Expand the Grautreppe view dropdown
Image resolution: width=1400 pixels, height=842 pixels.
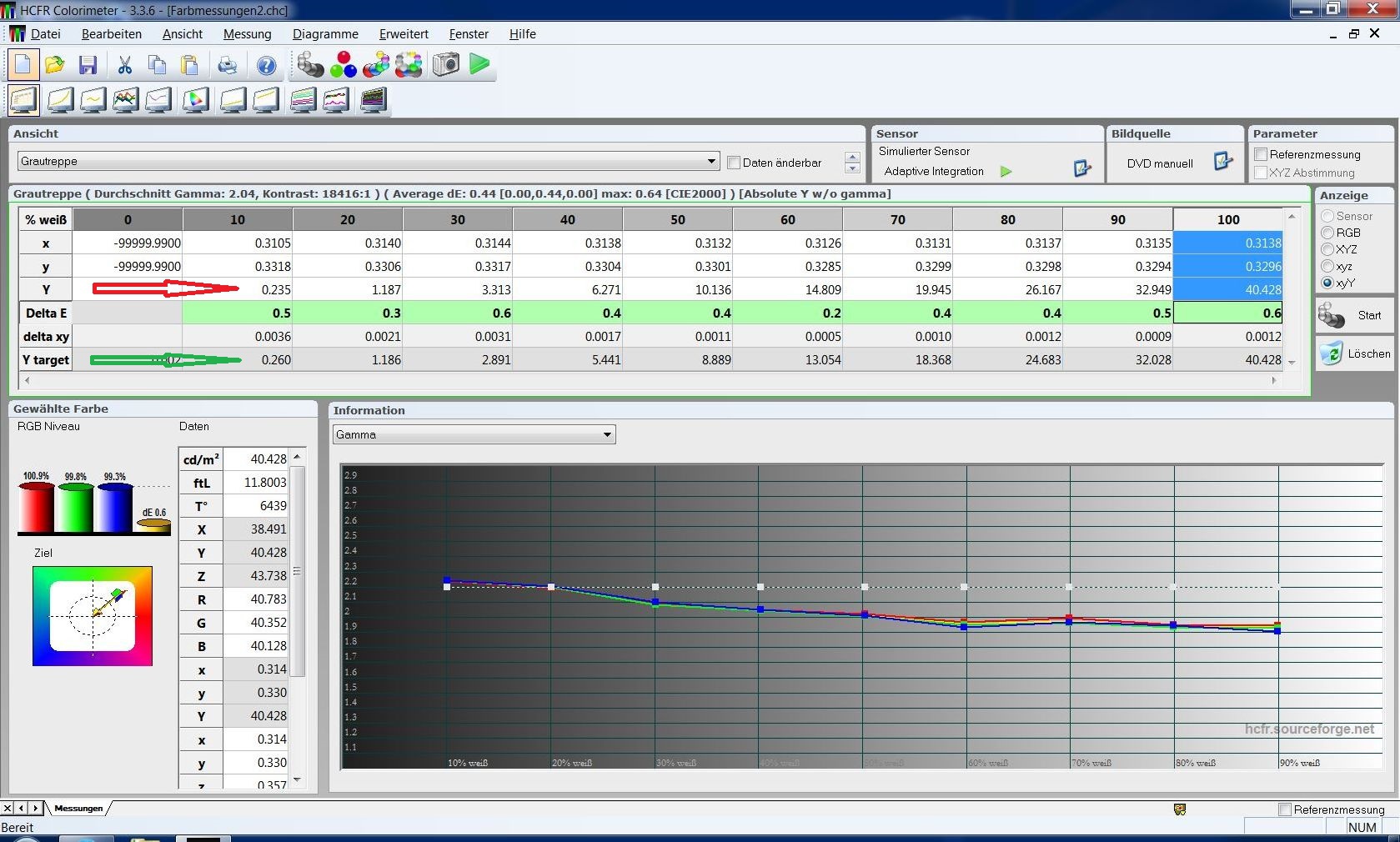[711, 161]
